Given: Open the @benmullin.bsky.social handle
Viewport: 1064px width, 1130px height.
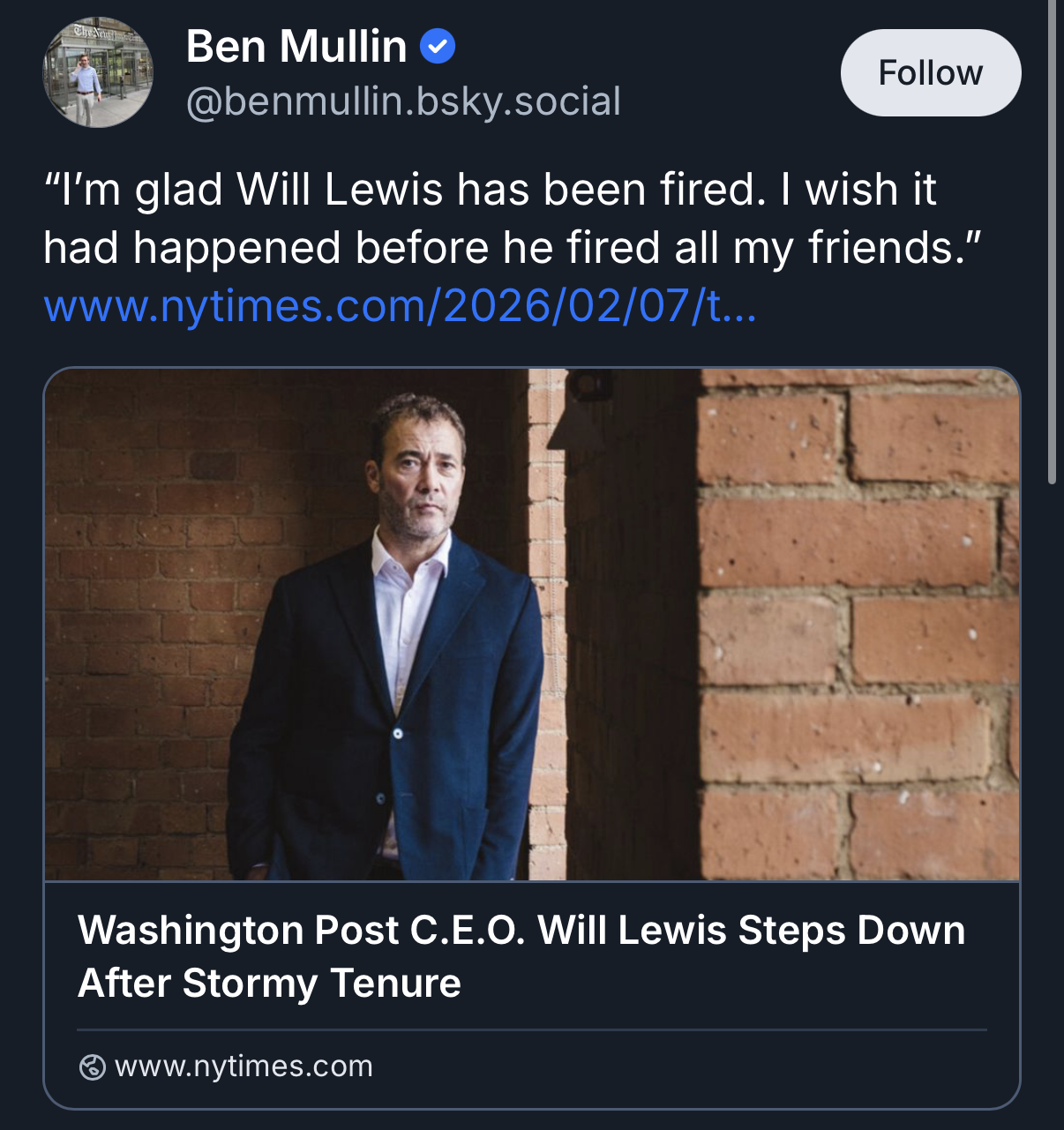Looking at the screenshot, I should pyautogui.click(x=403, y=101).
